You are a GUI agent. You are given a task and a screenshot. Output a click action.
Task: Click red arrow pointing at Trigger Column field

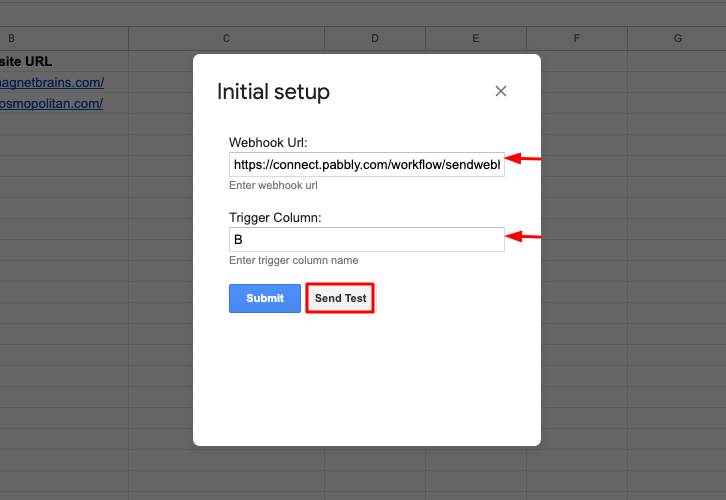click(523, 237)
